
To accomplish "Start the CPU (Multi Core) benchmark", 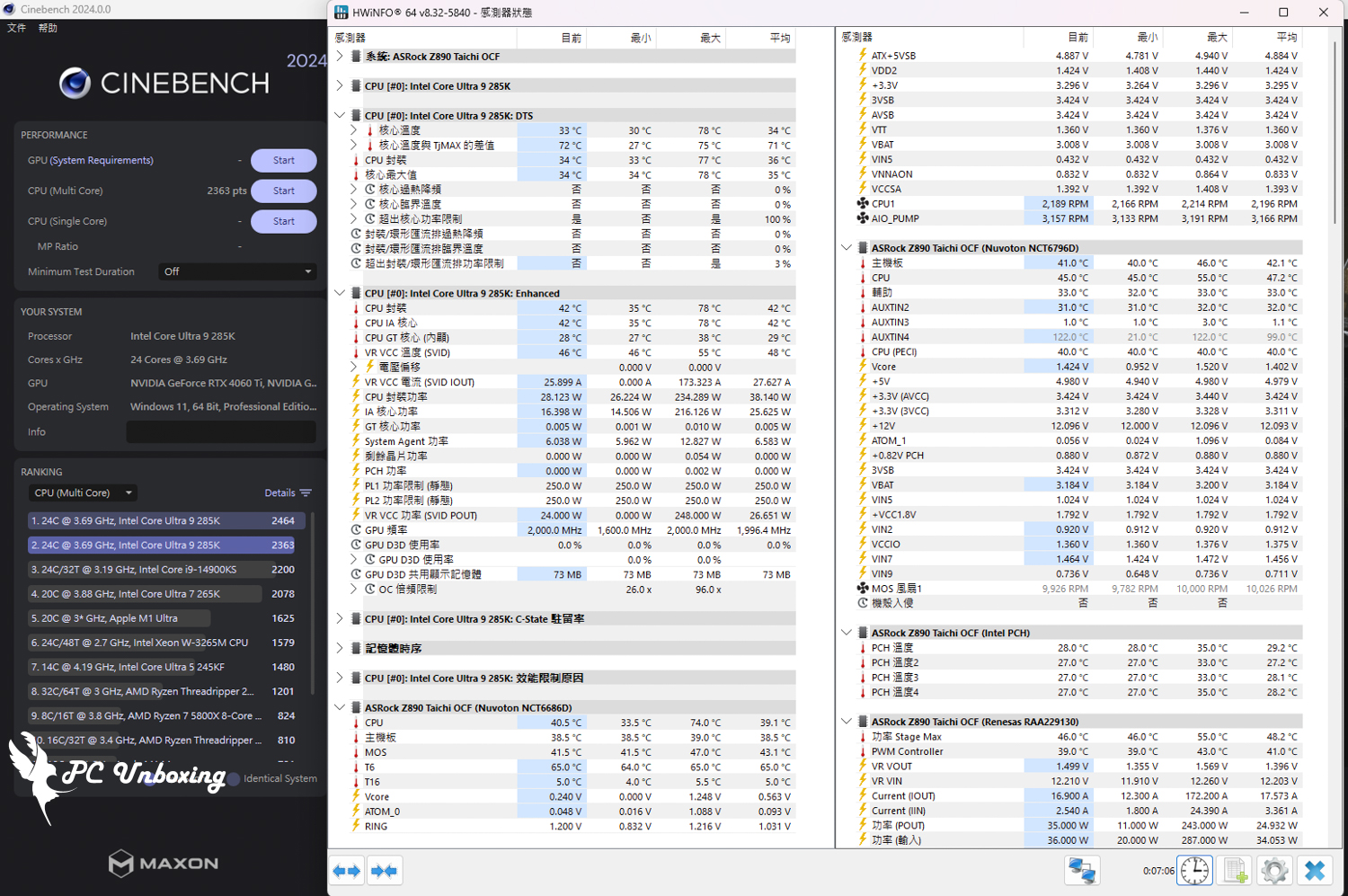I will coord(283,191).
